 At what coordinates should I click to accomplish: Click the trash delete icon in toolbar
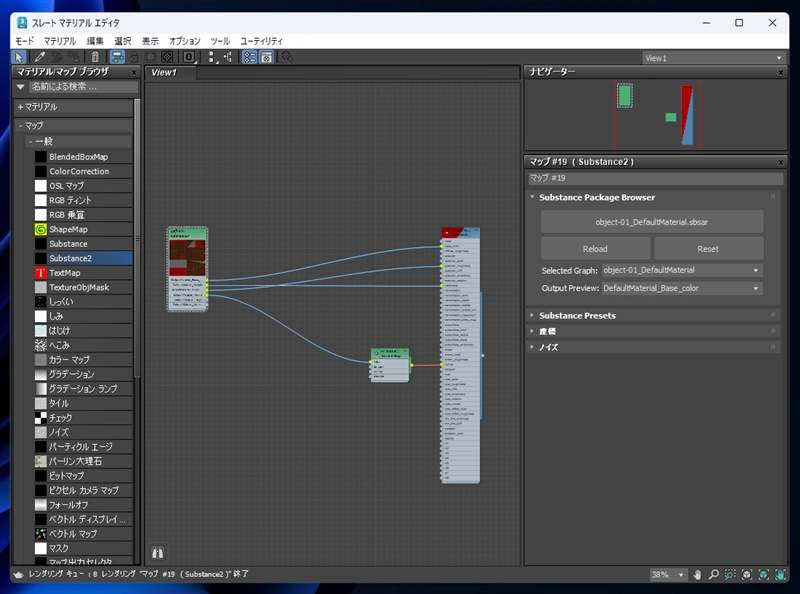click(94, 57)
